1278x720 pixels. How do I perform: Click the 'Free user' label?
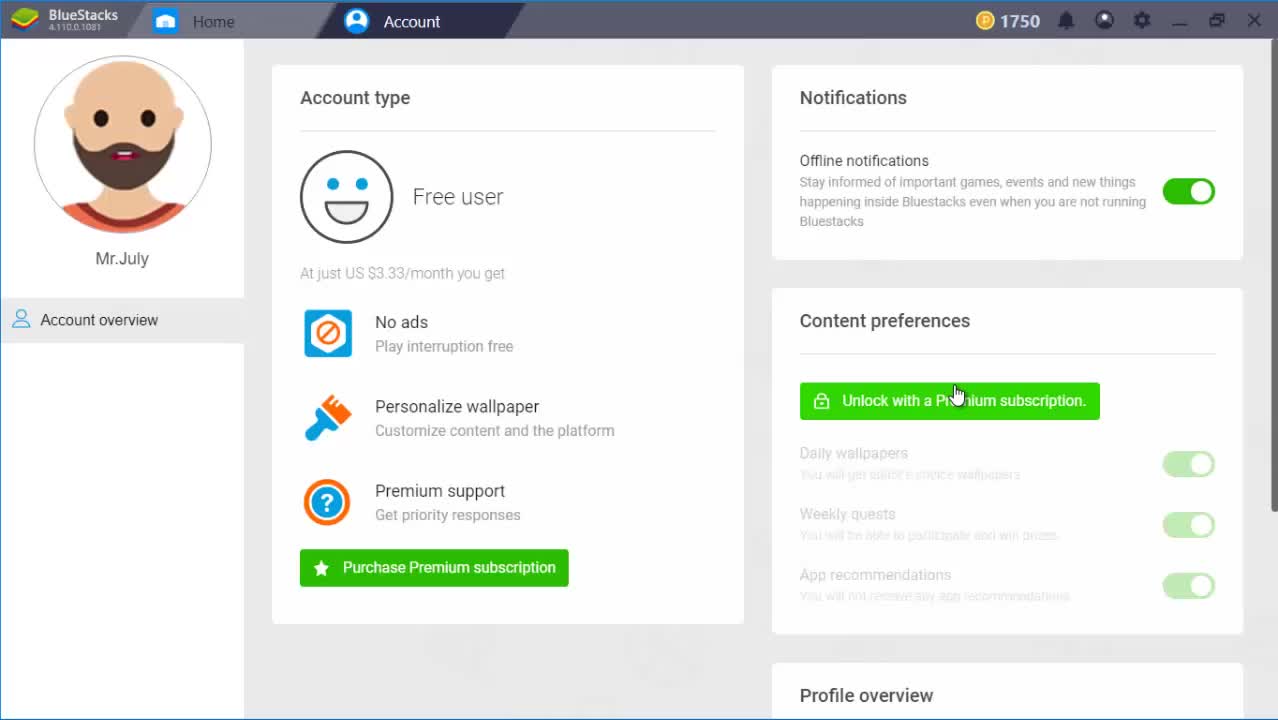(458, 197)
